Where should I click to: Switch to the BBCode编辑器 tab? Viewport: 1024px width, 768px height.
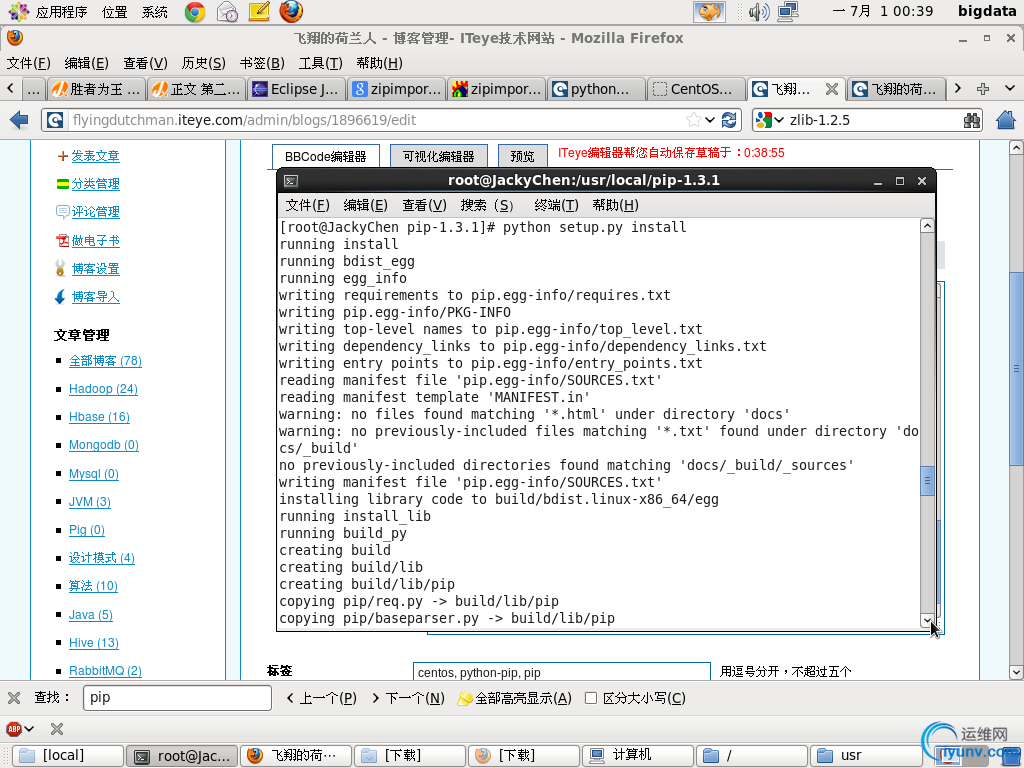325,157
